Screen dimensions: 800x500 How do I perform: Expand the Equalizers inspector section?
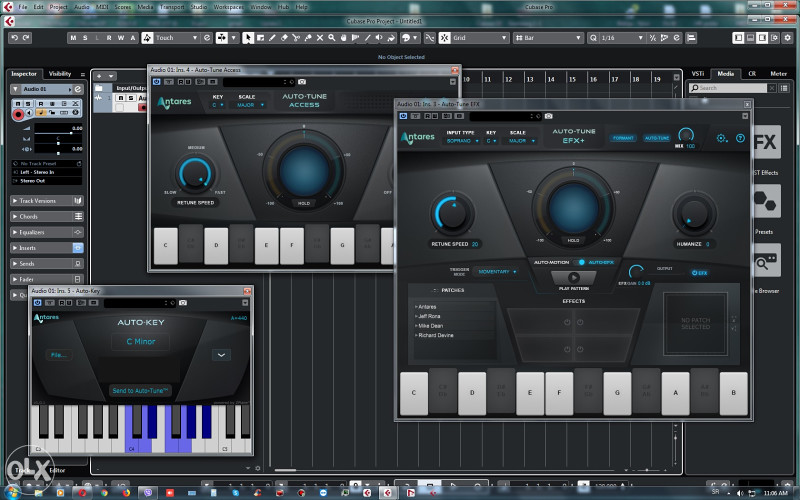click(x=47, y=232)
